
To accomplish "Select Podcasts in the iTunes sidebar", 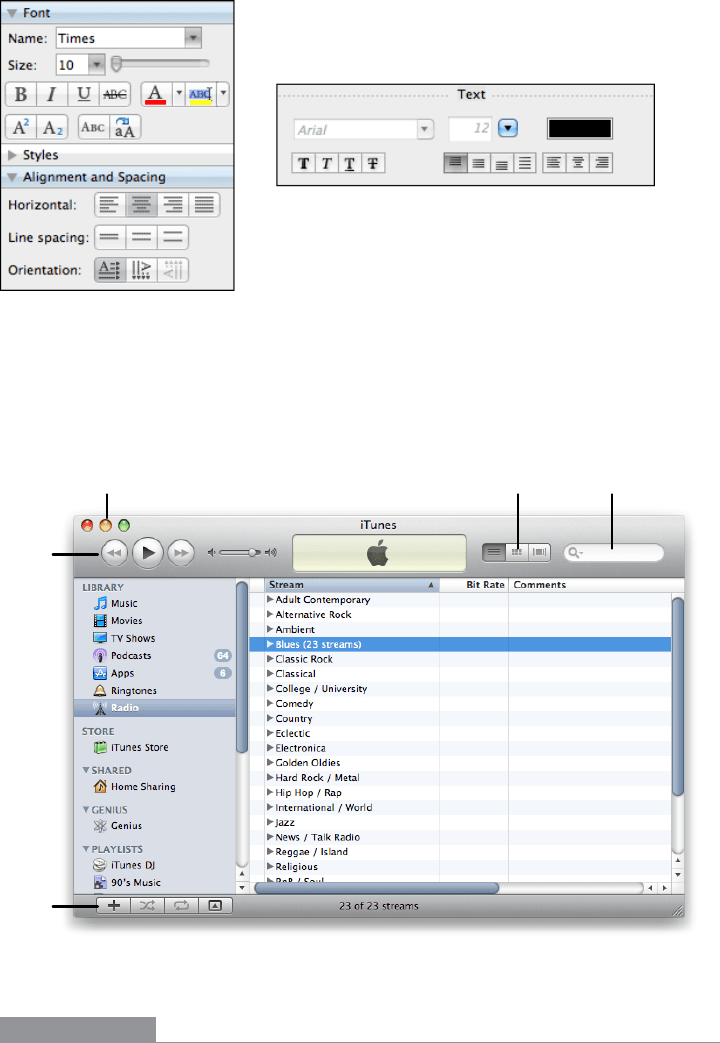I will tap(130, 655).
